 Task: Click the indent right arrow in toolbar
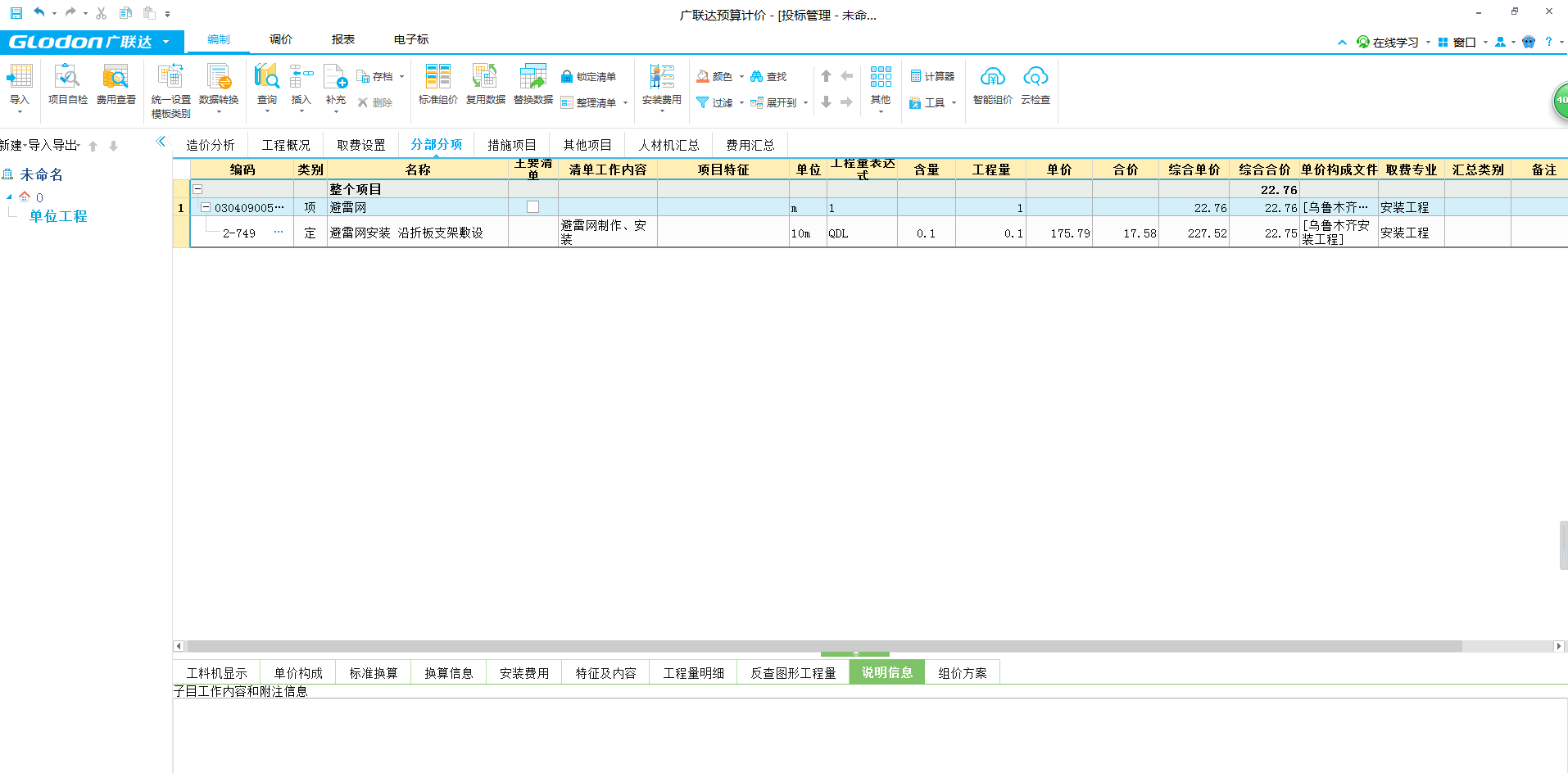(846, 102)
